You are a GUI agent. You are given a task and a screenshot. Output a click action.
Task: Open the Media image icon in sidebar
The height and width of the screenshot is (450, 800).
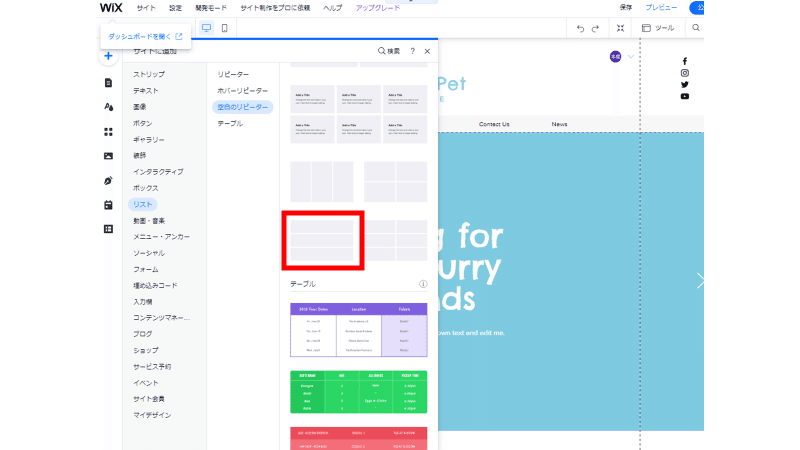(108, 156)
